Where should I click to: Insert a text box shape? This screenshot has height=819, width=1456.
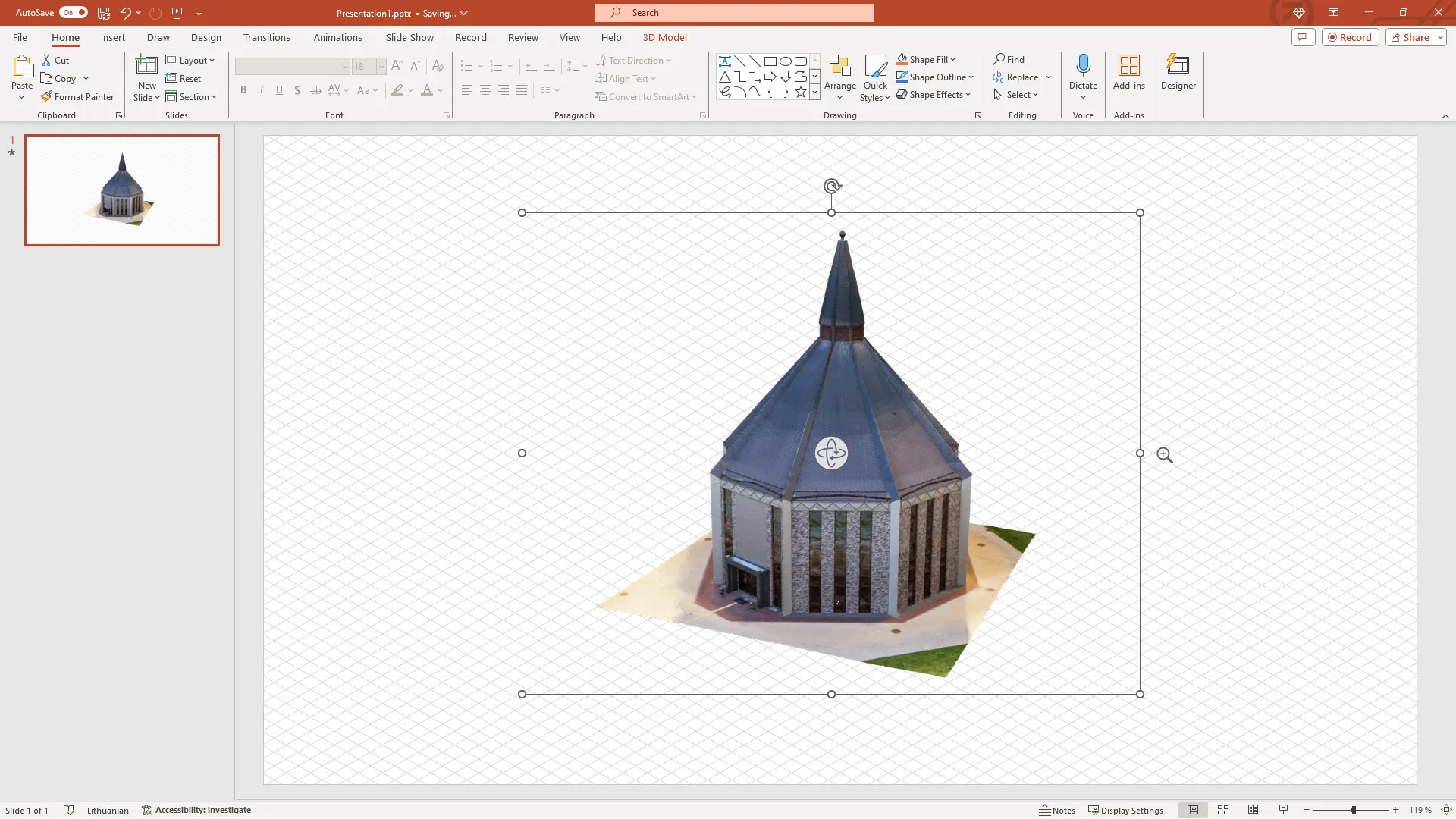pyautogui.click(x=725, y=61)
